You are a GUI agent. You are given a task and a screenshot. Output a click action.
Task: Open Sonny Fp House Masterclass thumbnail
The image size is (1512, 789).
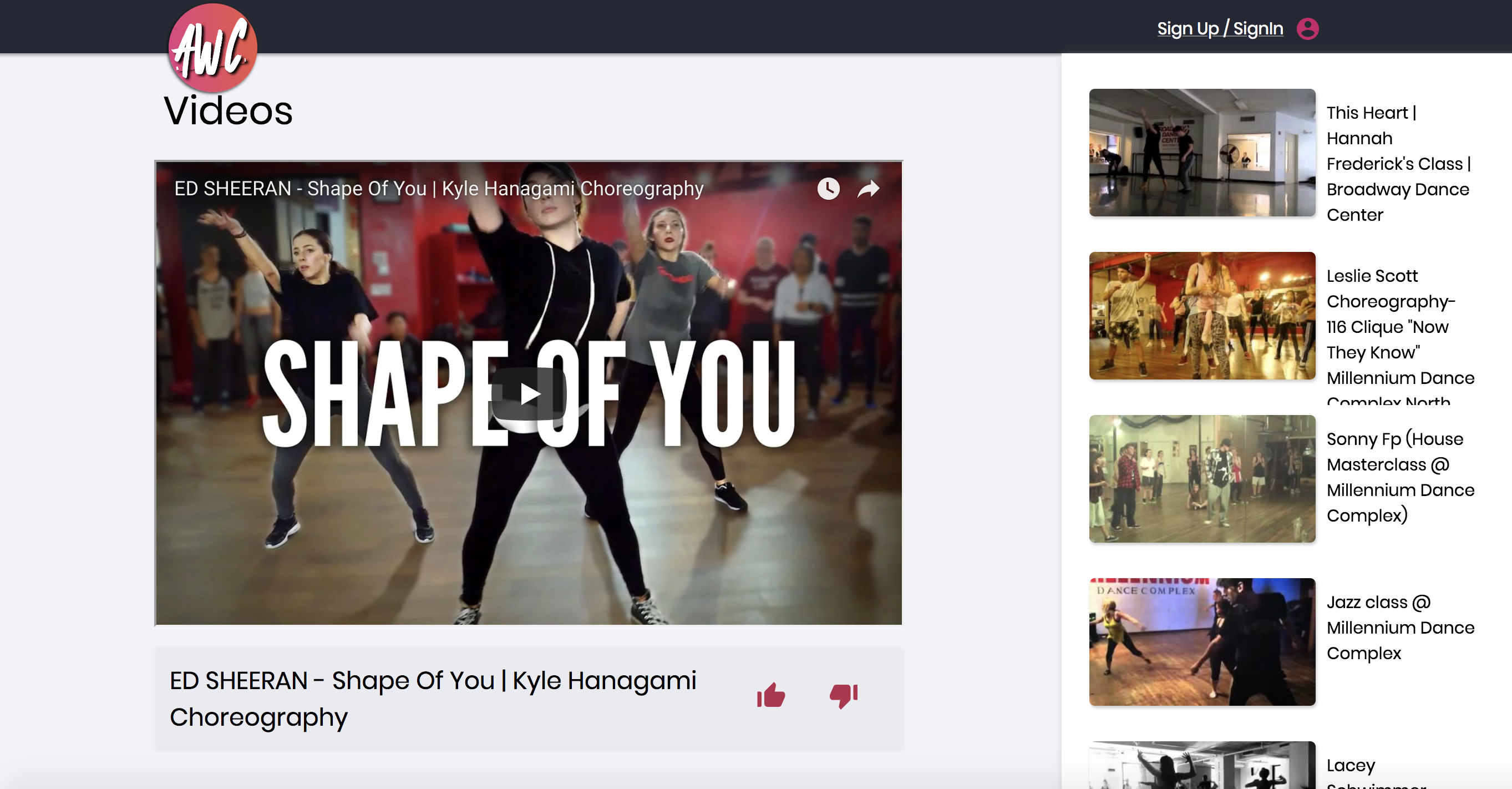point(1201,479)
